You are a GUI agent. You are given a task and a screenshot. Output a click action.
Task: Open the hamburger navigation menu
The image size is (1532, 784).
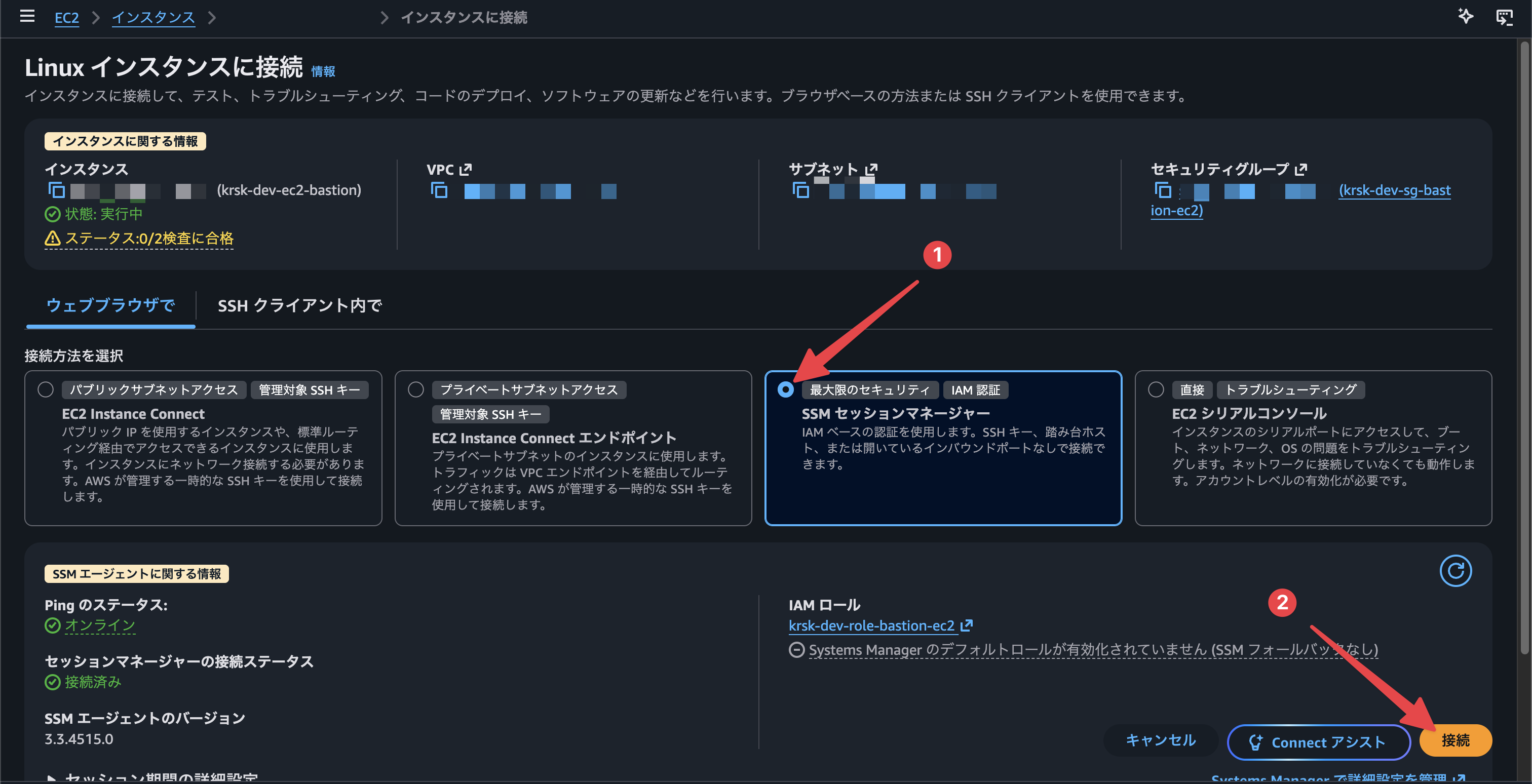[27, 17]
